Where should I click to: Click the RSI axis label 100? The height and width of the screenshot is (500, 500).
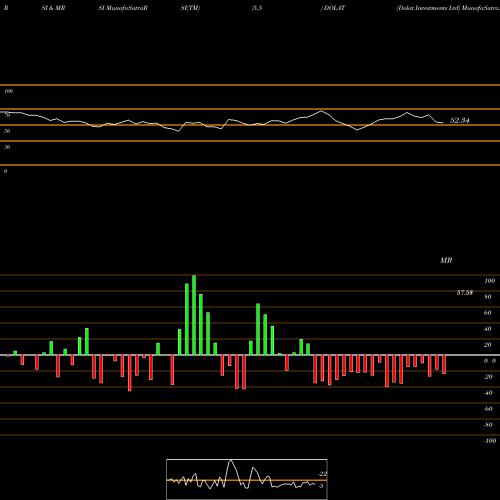(9, 91)
